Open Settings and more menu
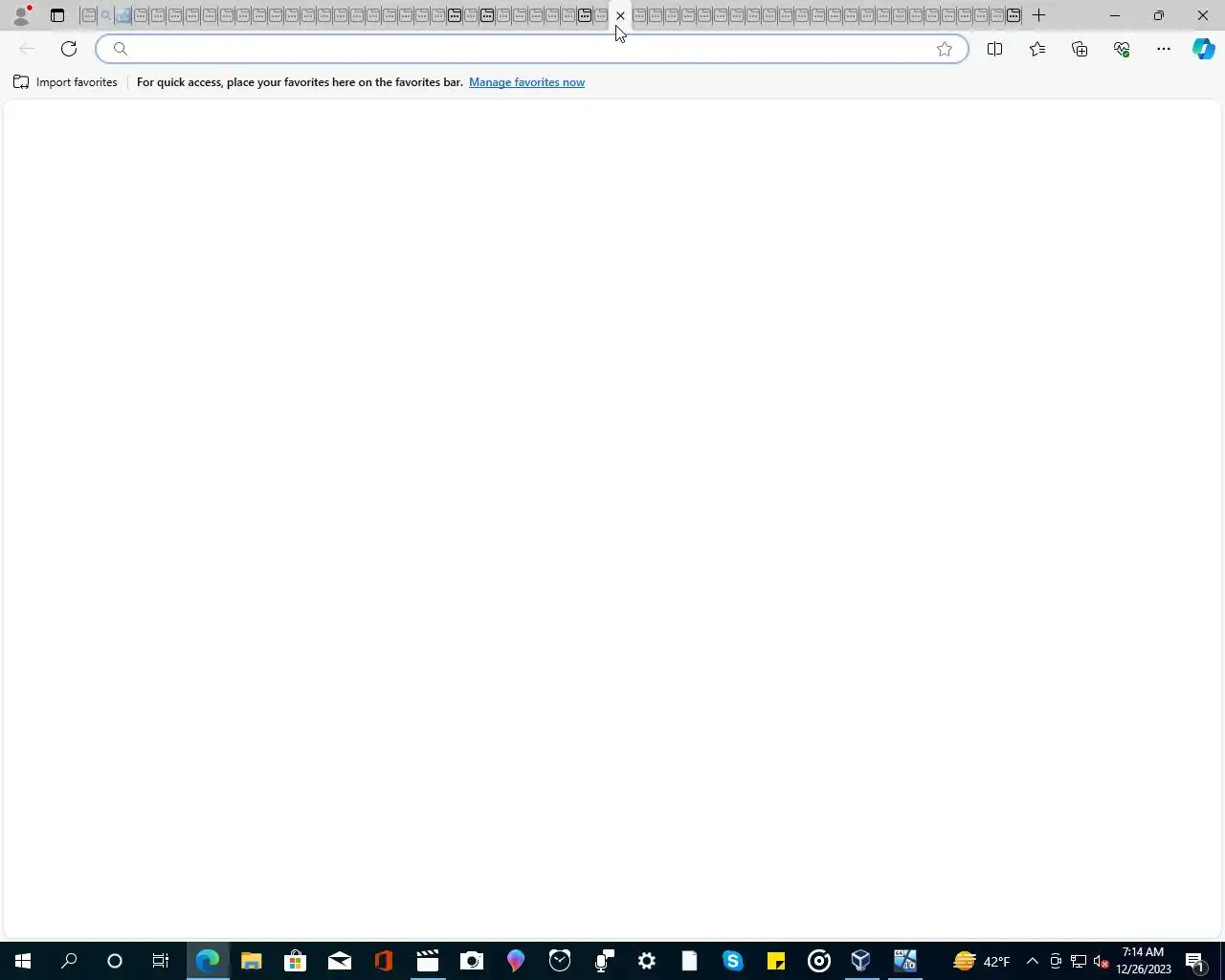The height and width of the screenshot is (980, 1225). [x=1164, y=49]
